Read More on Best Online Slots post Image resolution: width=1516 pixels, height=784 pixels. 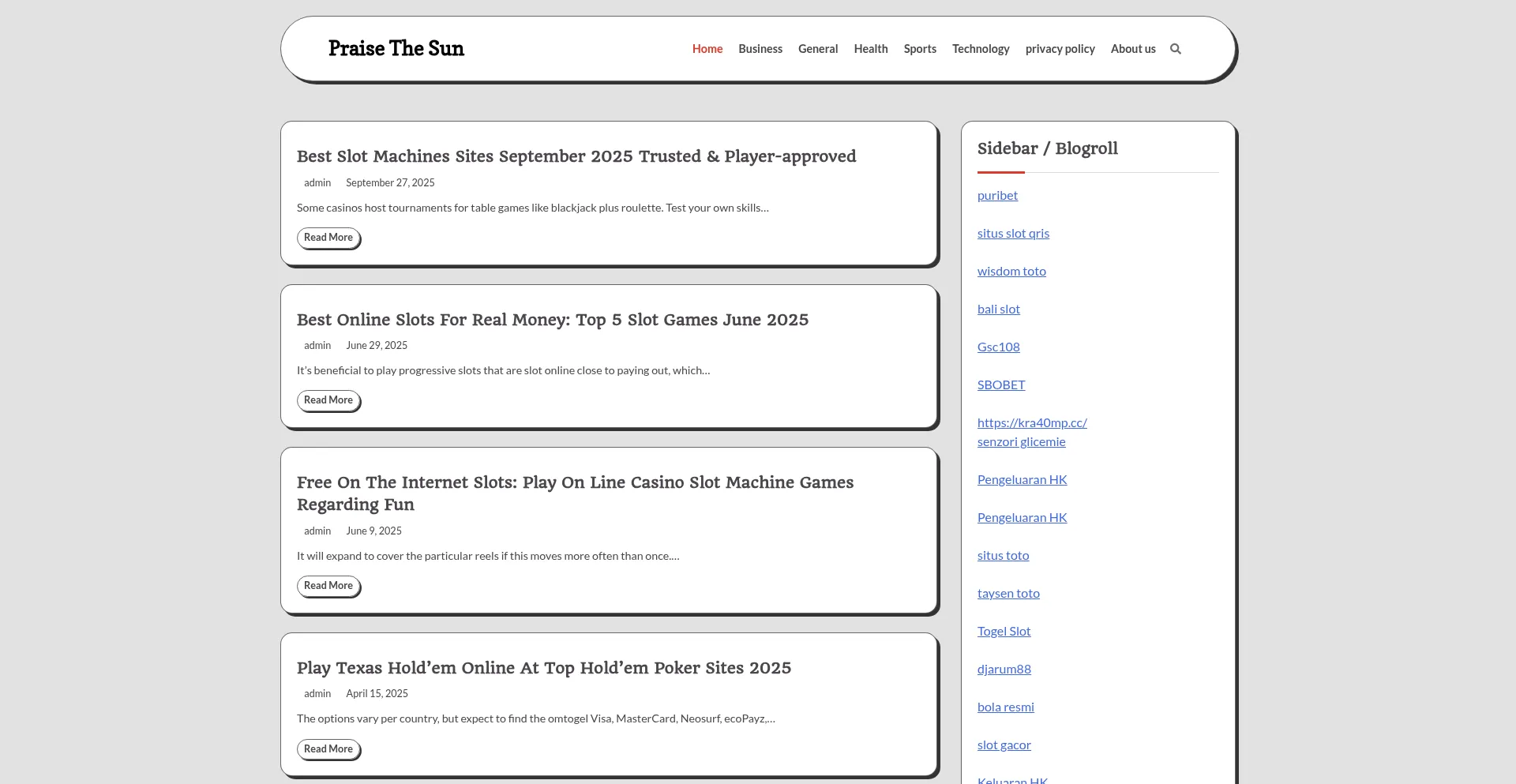(328, 400)
